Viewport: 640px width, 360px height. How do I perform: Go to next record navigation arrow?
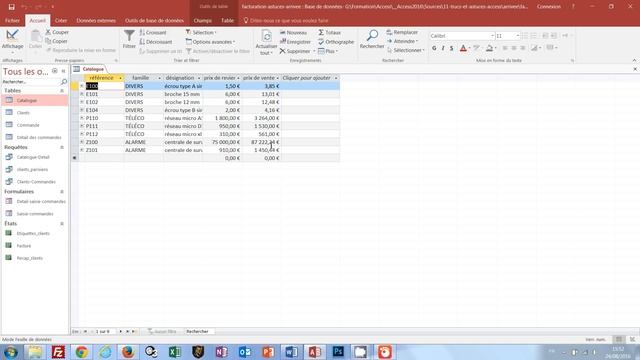tap(120, 331)
